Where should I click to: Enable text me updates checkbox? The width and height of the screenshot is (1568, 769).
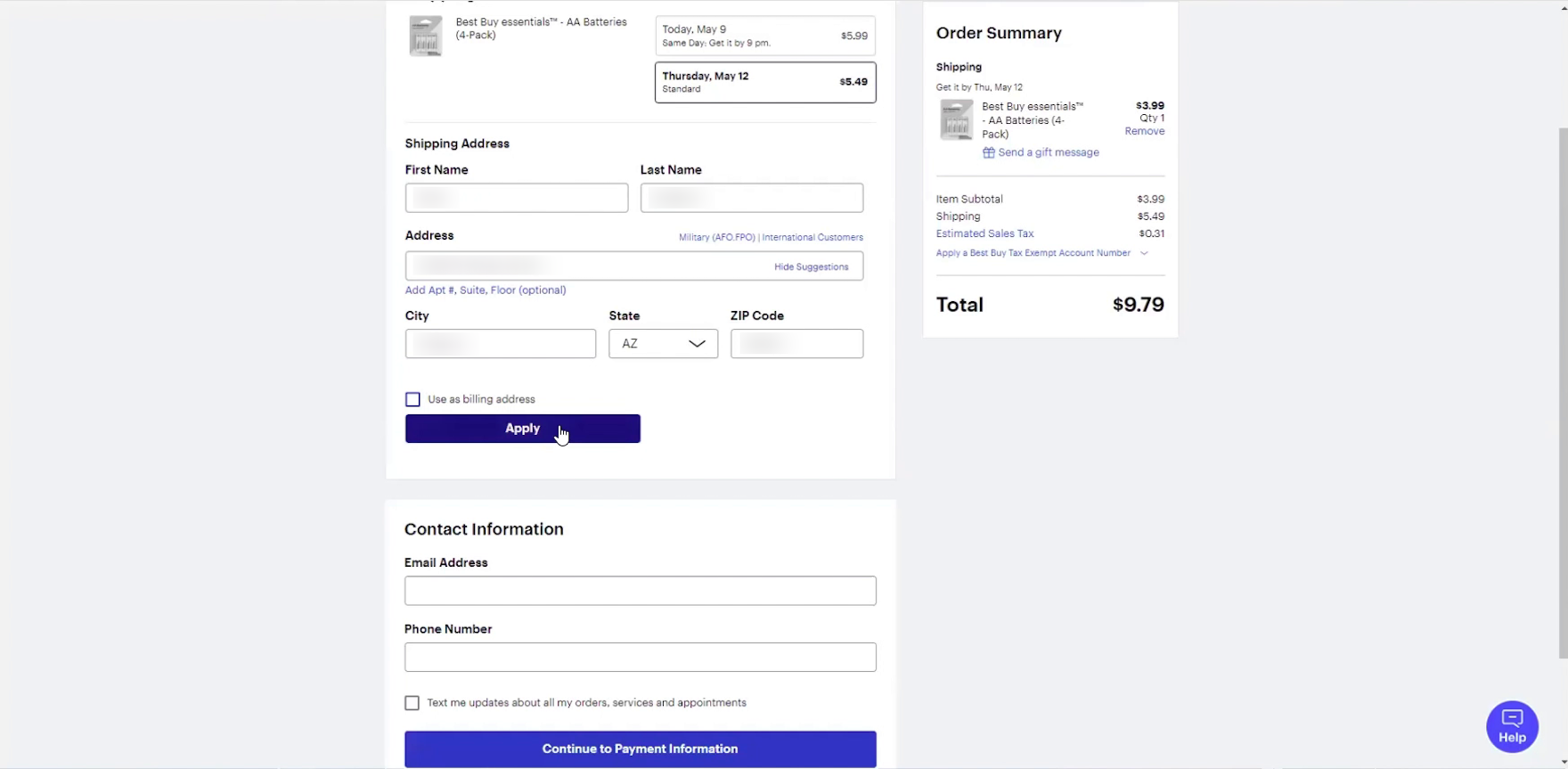click(x=412, y=703)
